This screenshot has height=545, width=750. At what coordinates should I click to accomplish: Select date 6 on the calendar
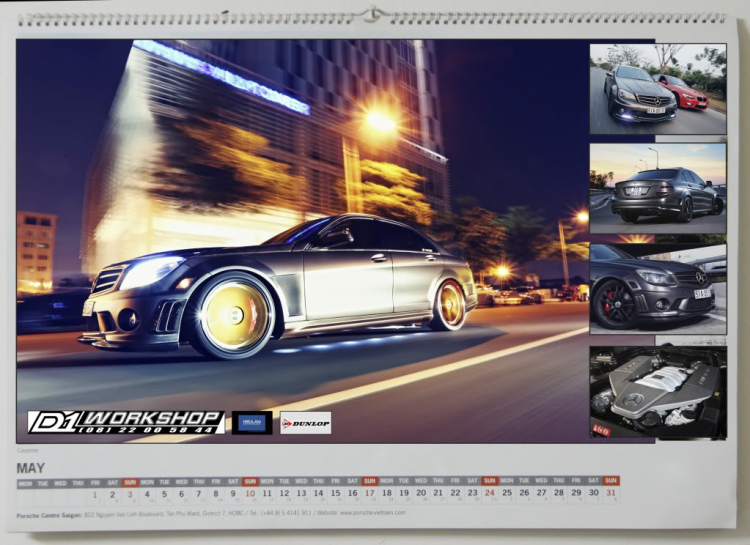(x=181, y=494)
